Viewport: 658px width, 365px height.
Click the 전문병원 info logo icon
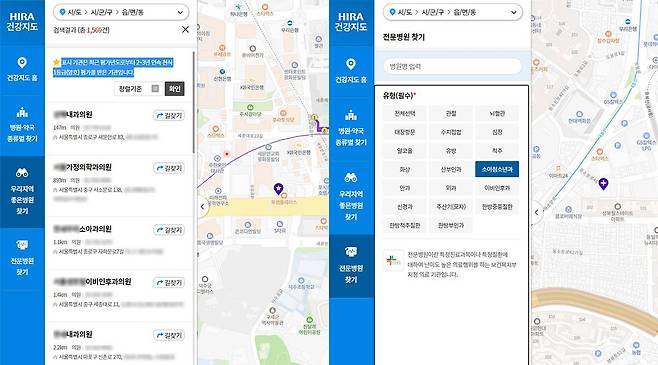tap(394, 260)
